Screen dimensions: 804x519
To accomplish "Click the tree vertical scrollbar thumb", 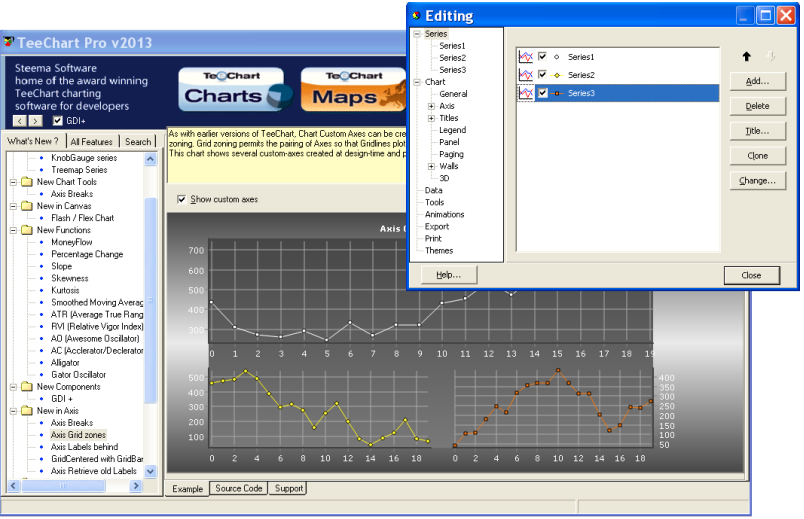I will [150, 300].
